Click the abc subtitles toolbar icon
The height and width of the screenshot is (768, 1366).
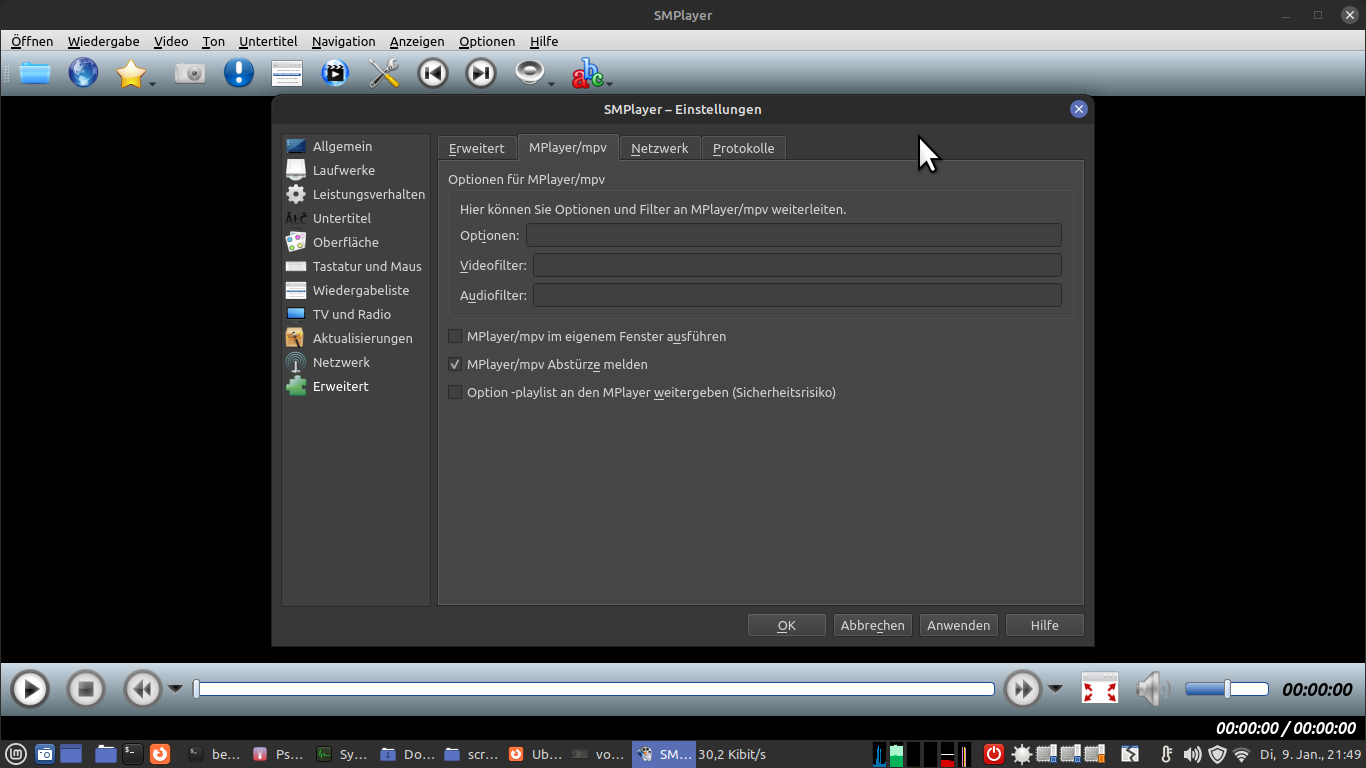point(587,72)
